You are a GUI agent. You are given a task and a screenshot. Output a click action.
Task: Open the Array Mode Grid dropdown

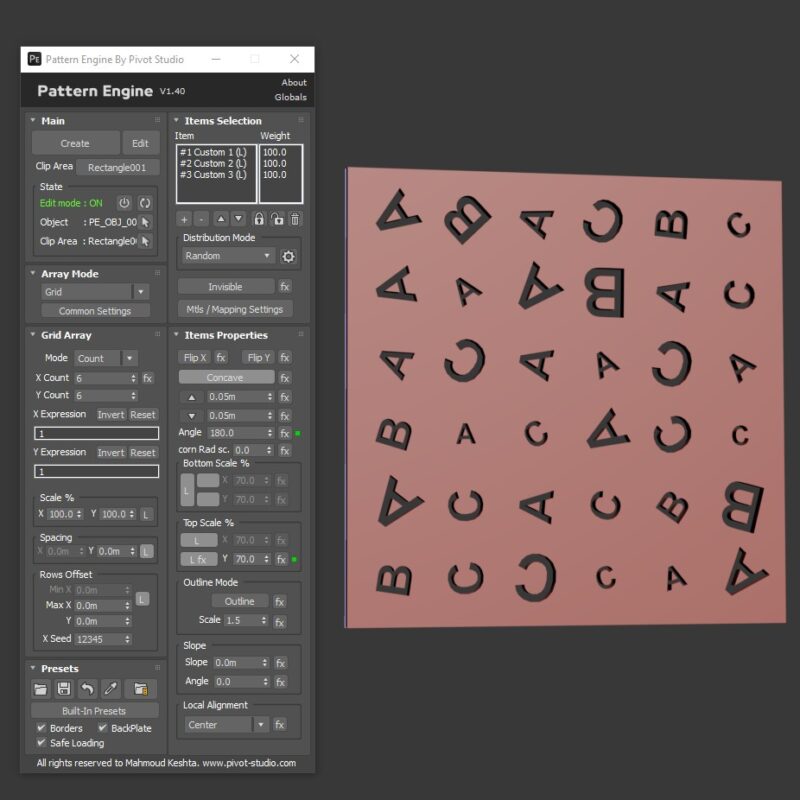point(94,291)
